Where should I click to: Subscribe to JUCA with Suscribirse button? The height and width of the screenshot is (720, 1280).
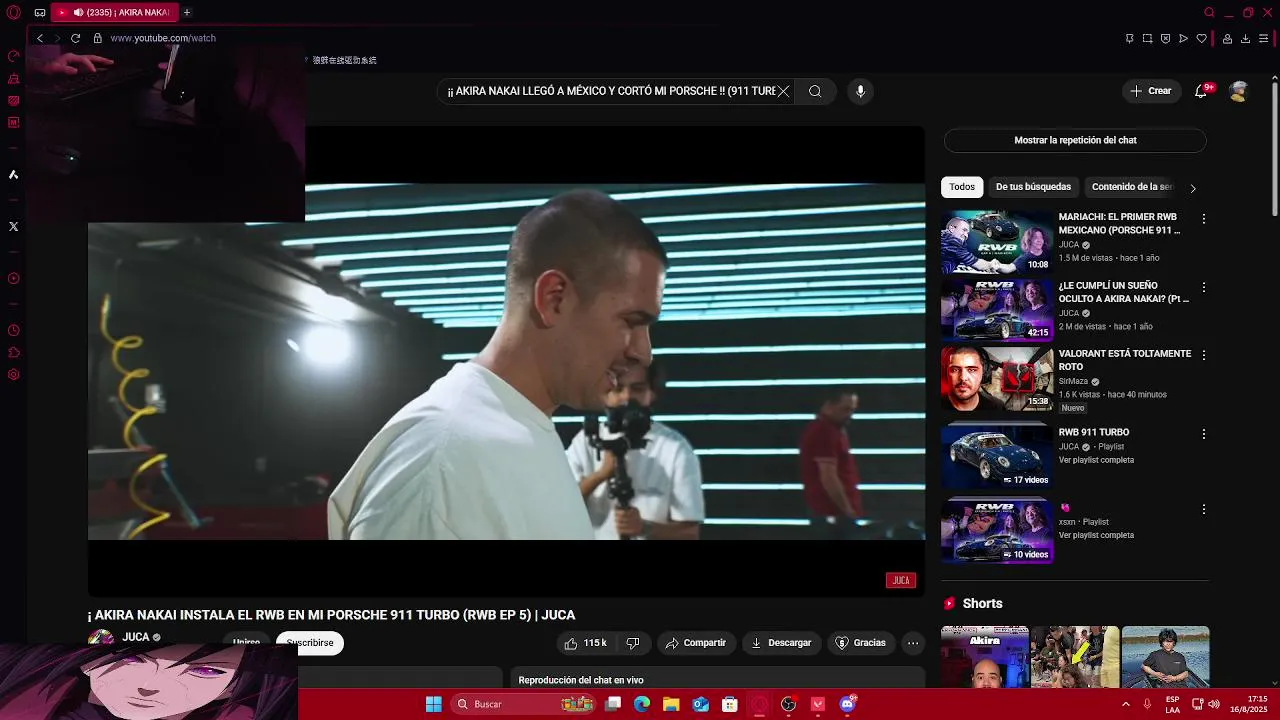(310, 643)
